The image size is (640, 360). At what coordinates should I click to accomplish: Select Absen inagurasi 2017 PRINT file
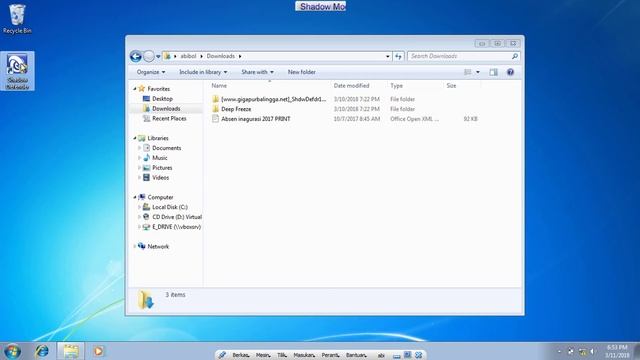click(256, 119)
